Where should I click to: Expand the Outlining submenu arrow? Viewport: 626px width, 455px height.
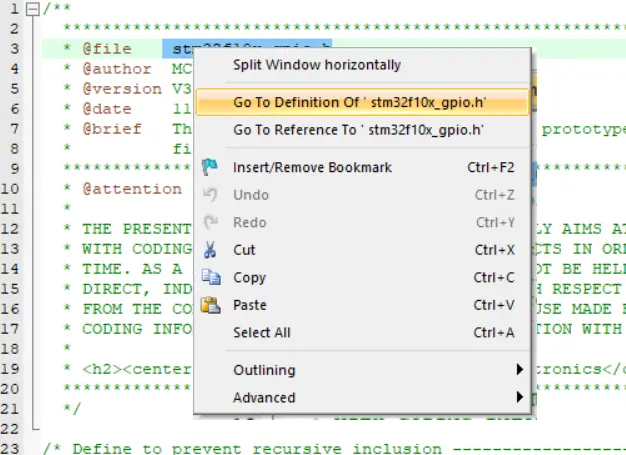coord(518,370)
